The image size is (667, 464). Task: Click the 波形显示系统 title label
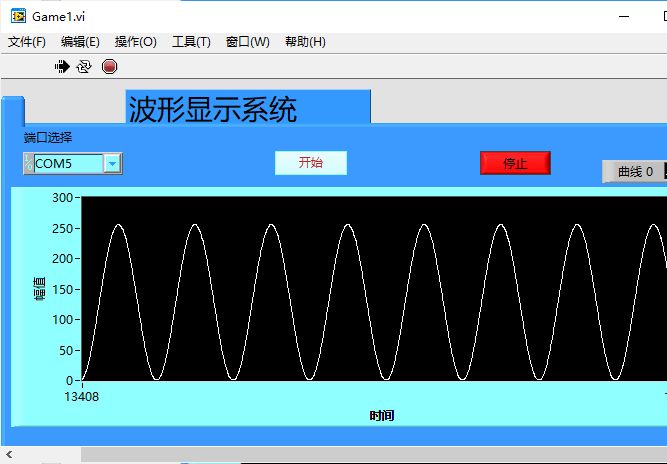[213, 109]
